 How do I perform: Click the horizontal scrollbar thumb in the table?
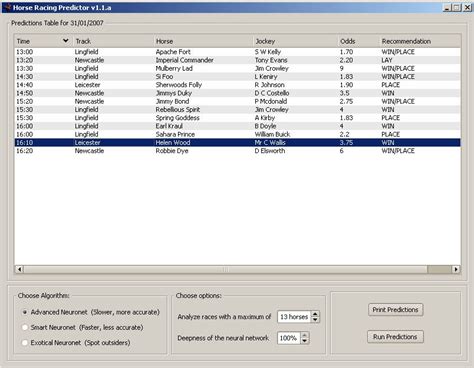coord(226,269)
